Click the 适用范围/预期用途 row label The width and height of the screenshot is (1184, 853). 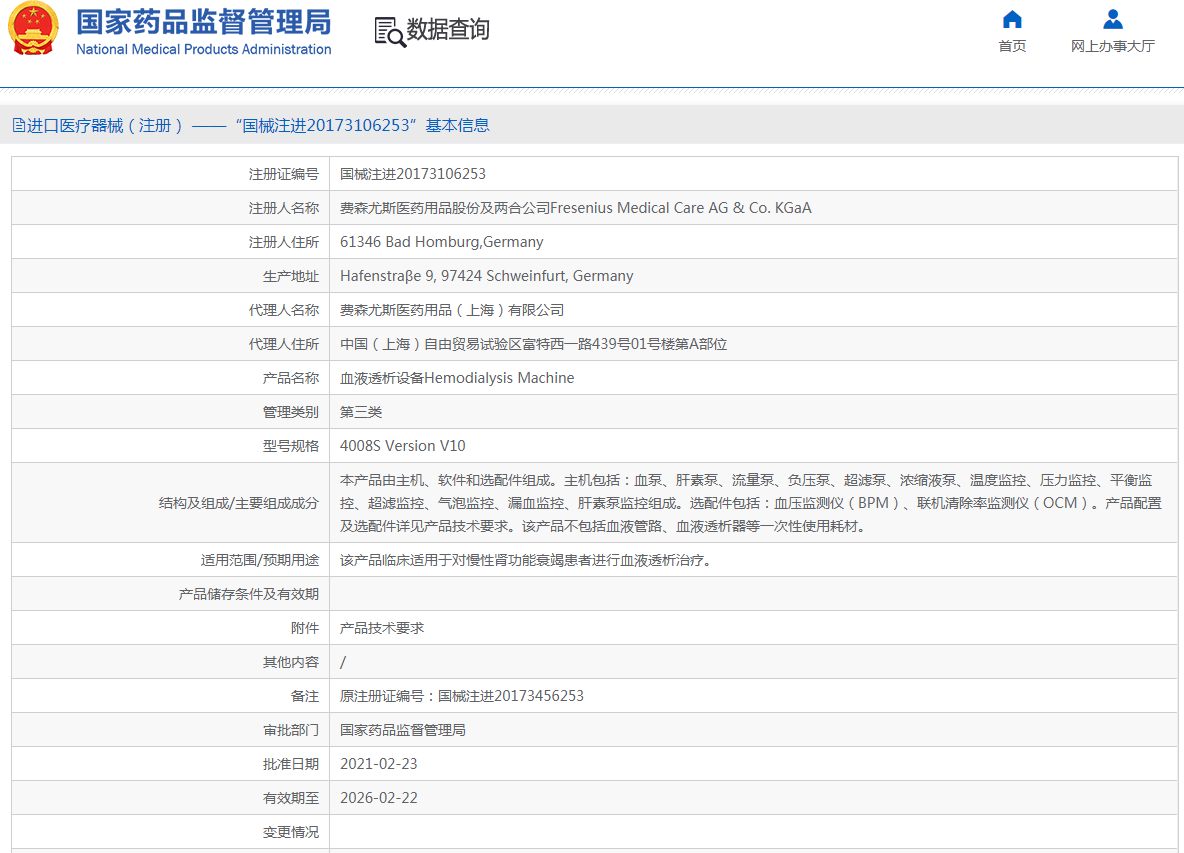pyautogui.click(x=260, y=560)
